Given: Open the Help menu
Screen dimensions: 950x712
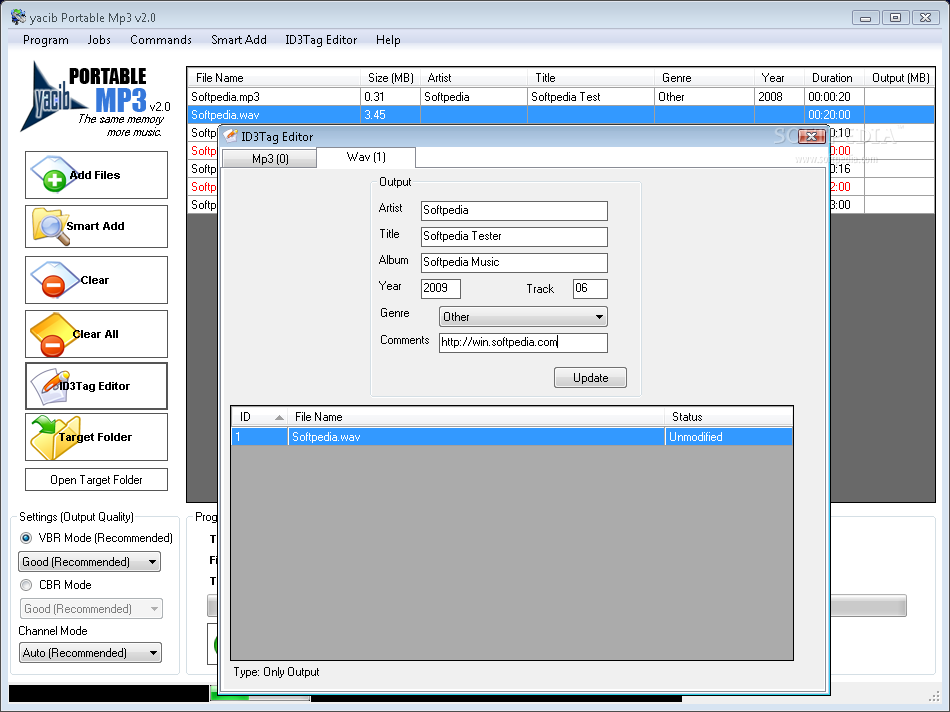Looking at the screenshot, I should coord(388,40).
